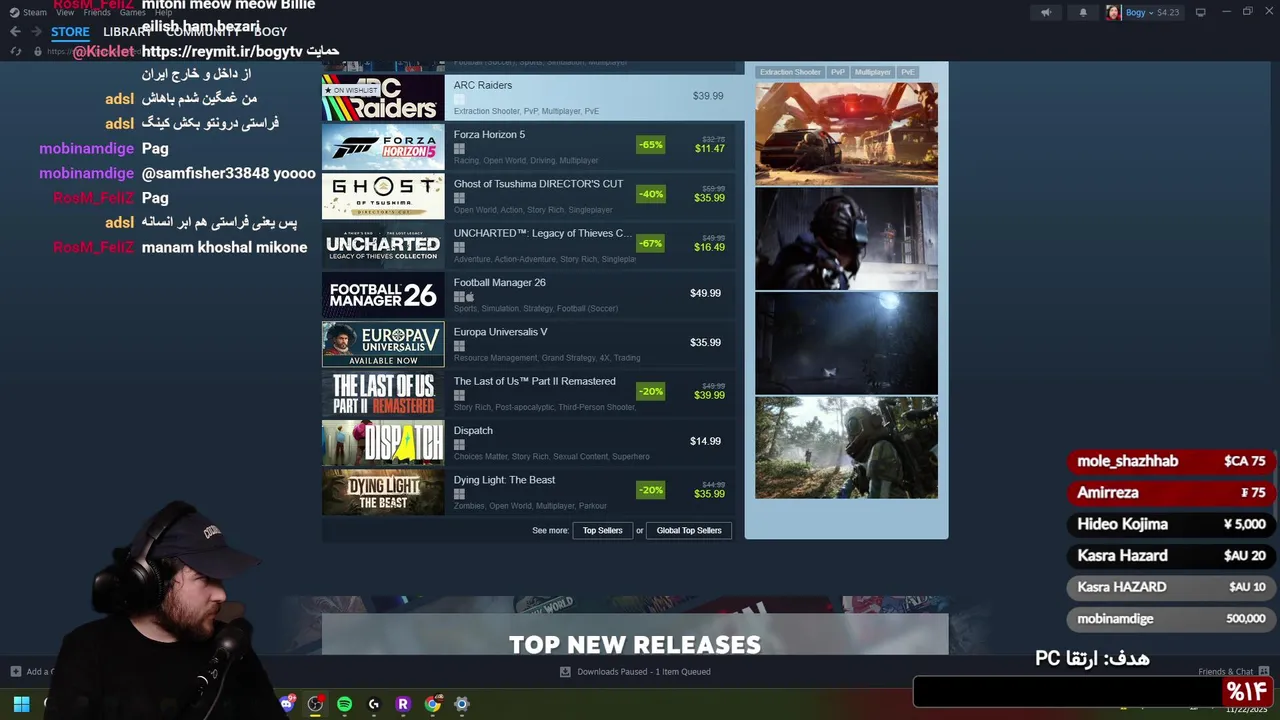Screen dimensions: 1280x720
Task: Click Football Manager 26 capsule image
Action: pos(383,295)
